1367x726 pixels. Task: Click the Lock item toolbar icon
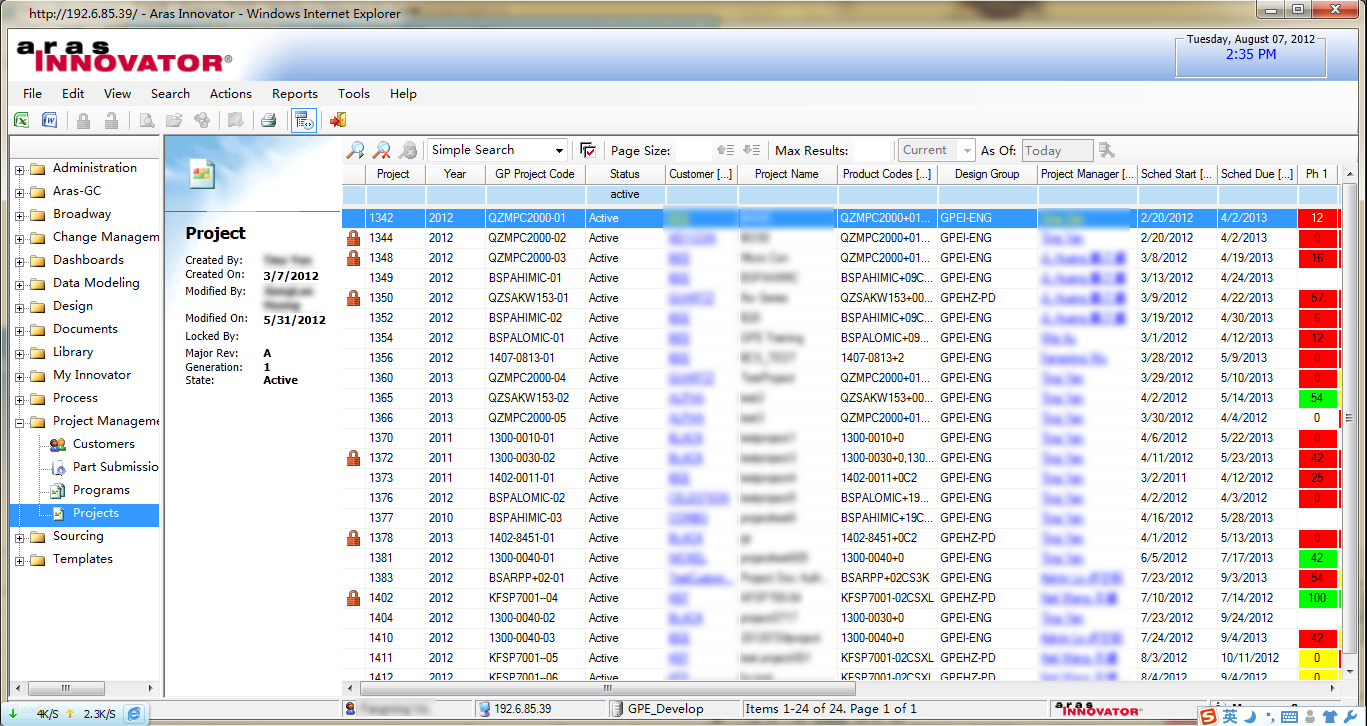point(83,121)
